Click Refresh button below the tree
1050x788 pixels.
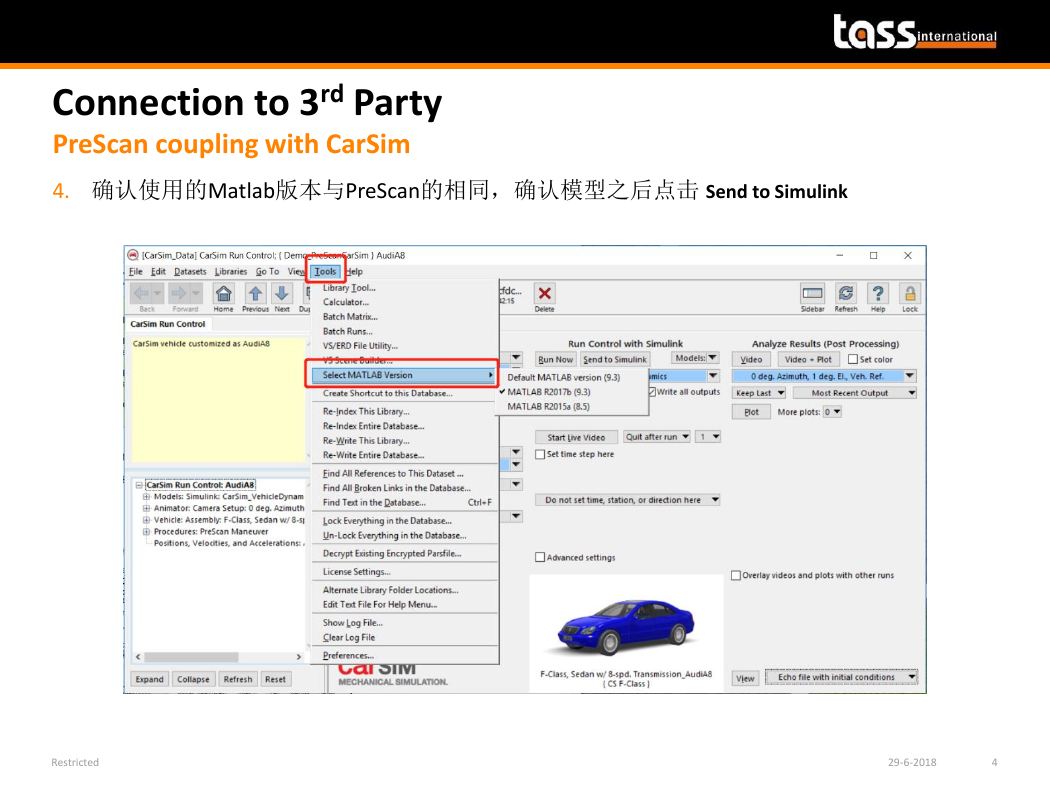[x=238, y=679]
